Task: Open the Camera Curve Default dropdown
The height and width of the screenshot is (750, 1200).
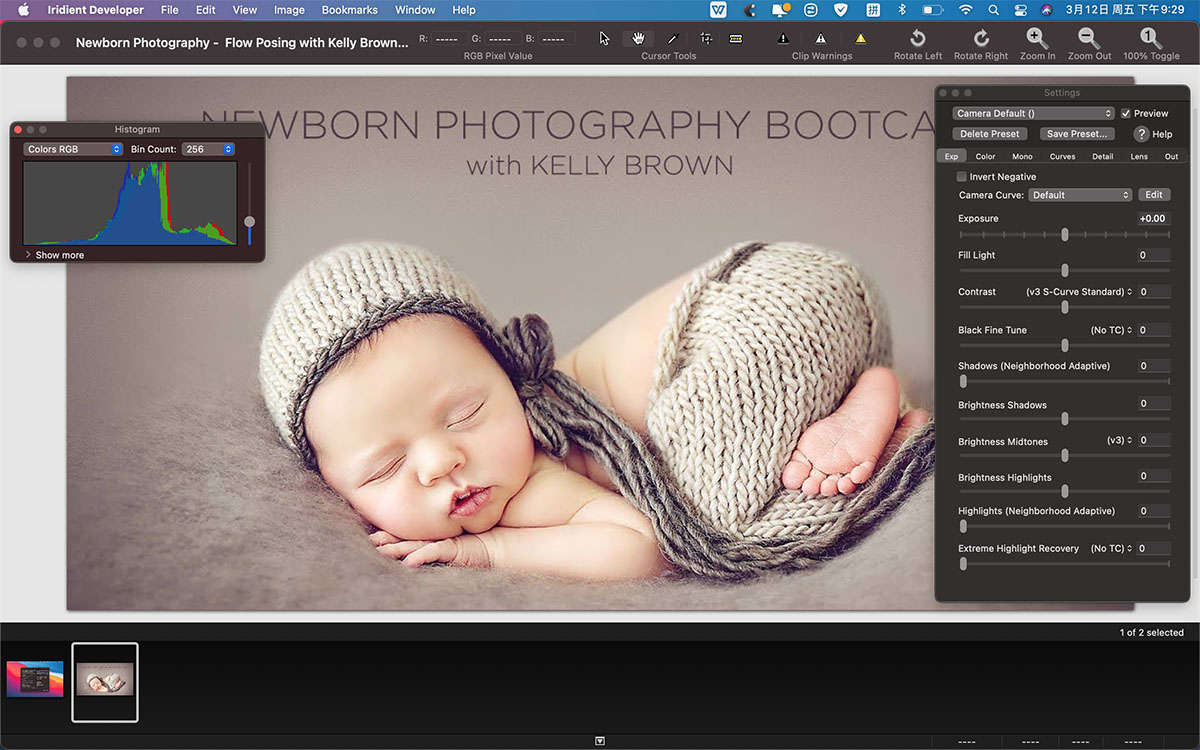Action: point(1080,195)
